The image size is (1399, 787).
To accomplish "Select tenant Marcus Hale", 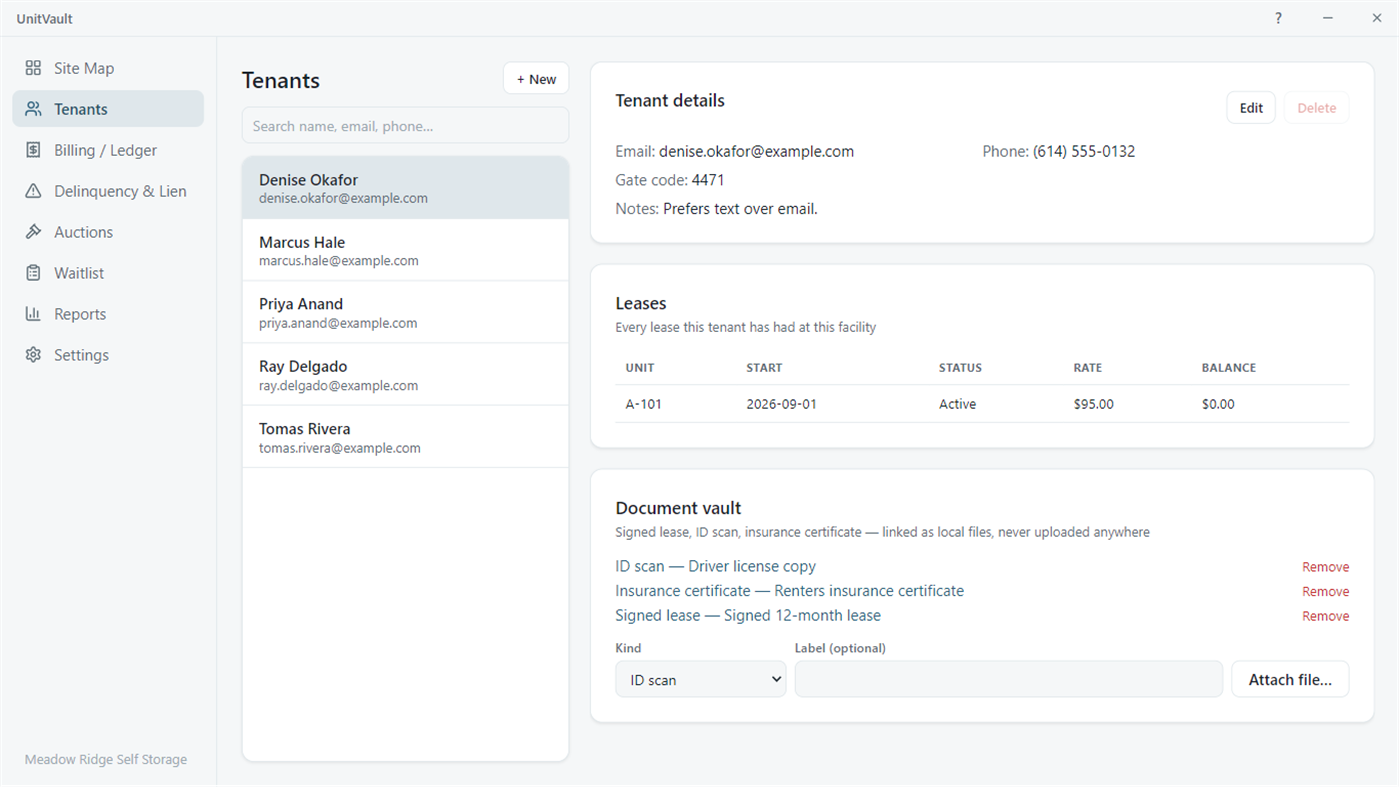I will (405, 250).
